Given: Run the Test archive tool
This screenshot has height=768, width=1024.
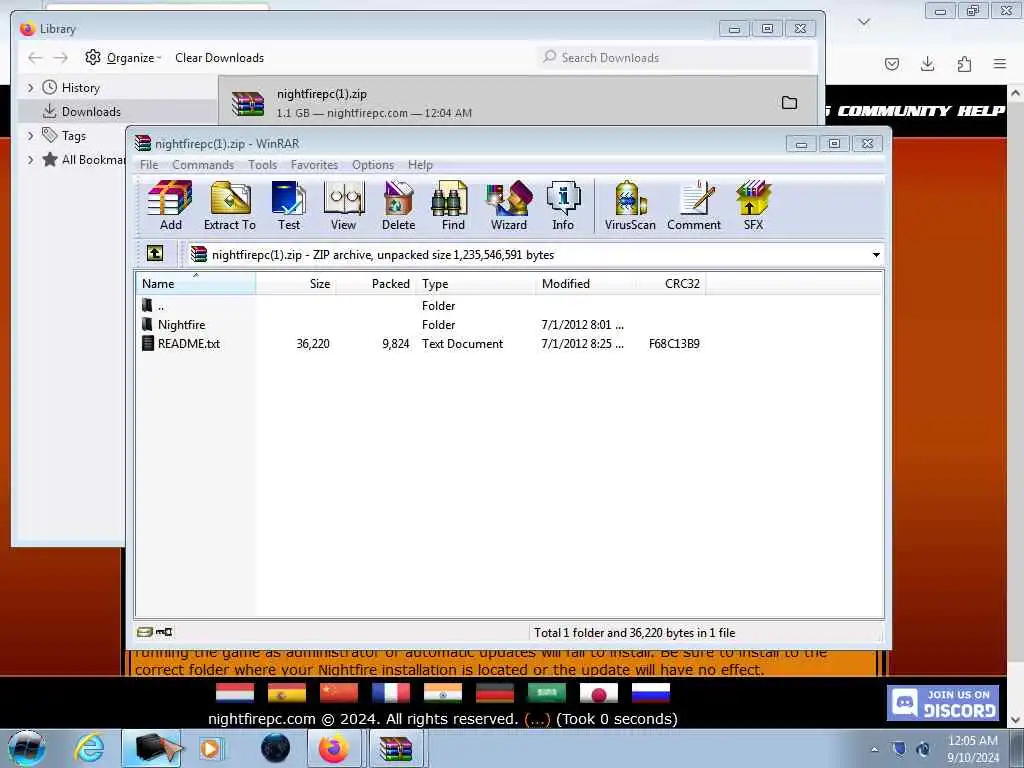Looking at the screenshot, I should 289,206.
